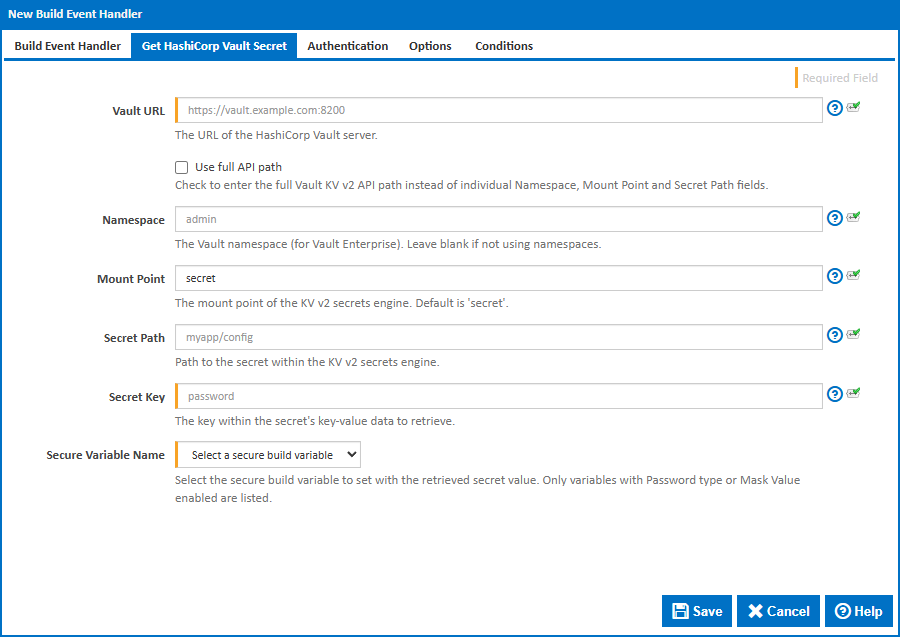Viewport: 900px width, 637px height.
Task: Click the help icon beside Vault URL
Action: [x=835, y=108]
